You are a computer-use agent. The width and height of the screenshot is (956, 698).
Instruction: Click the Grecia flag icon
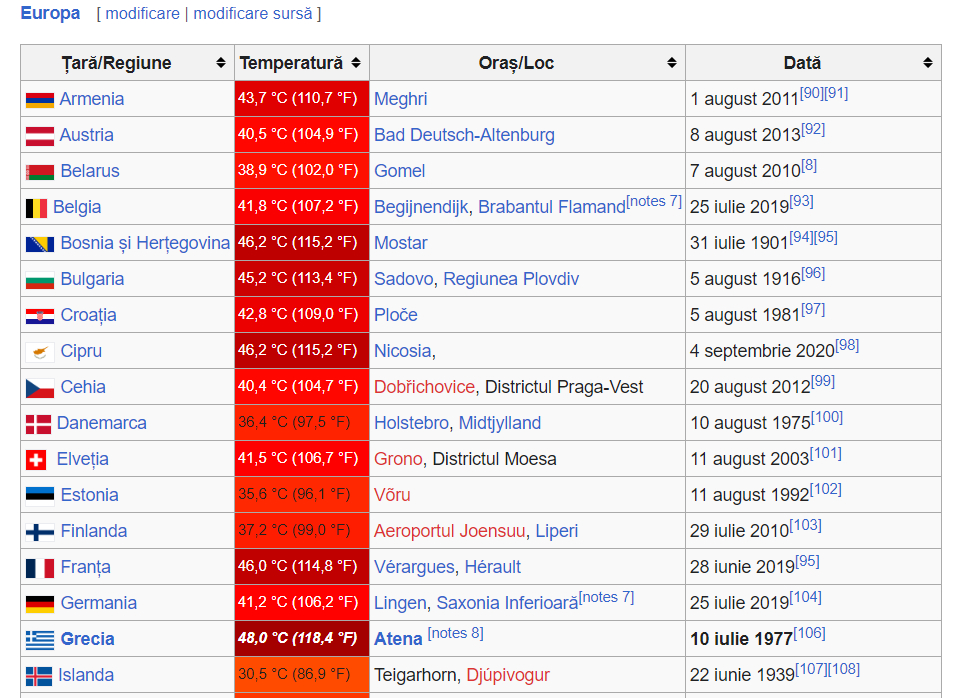pos(40,639)
